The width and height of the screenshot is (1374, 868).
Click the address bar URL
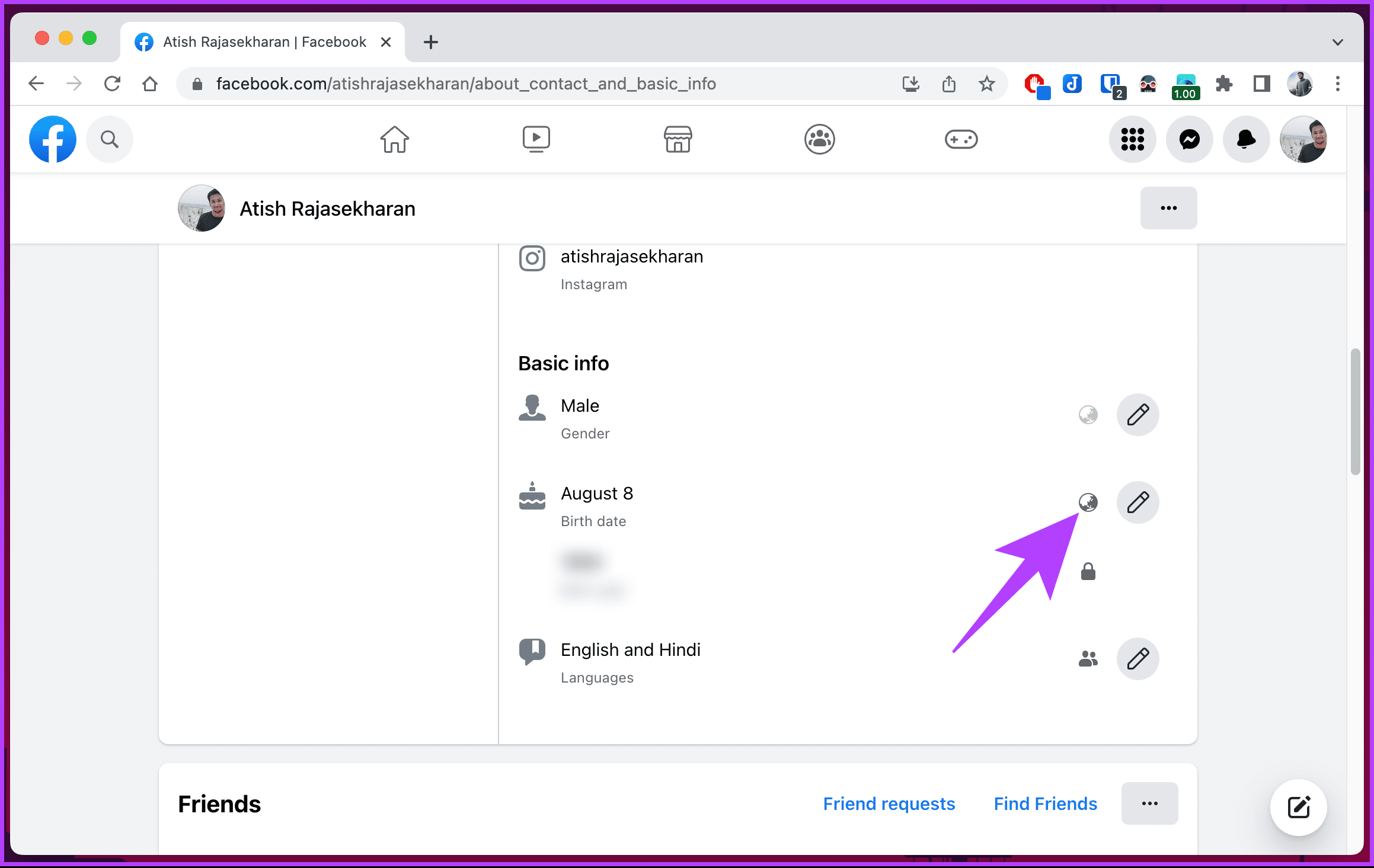coord(466,84)
